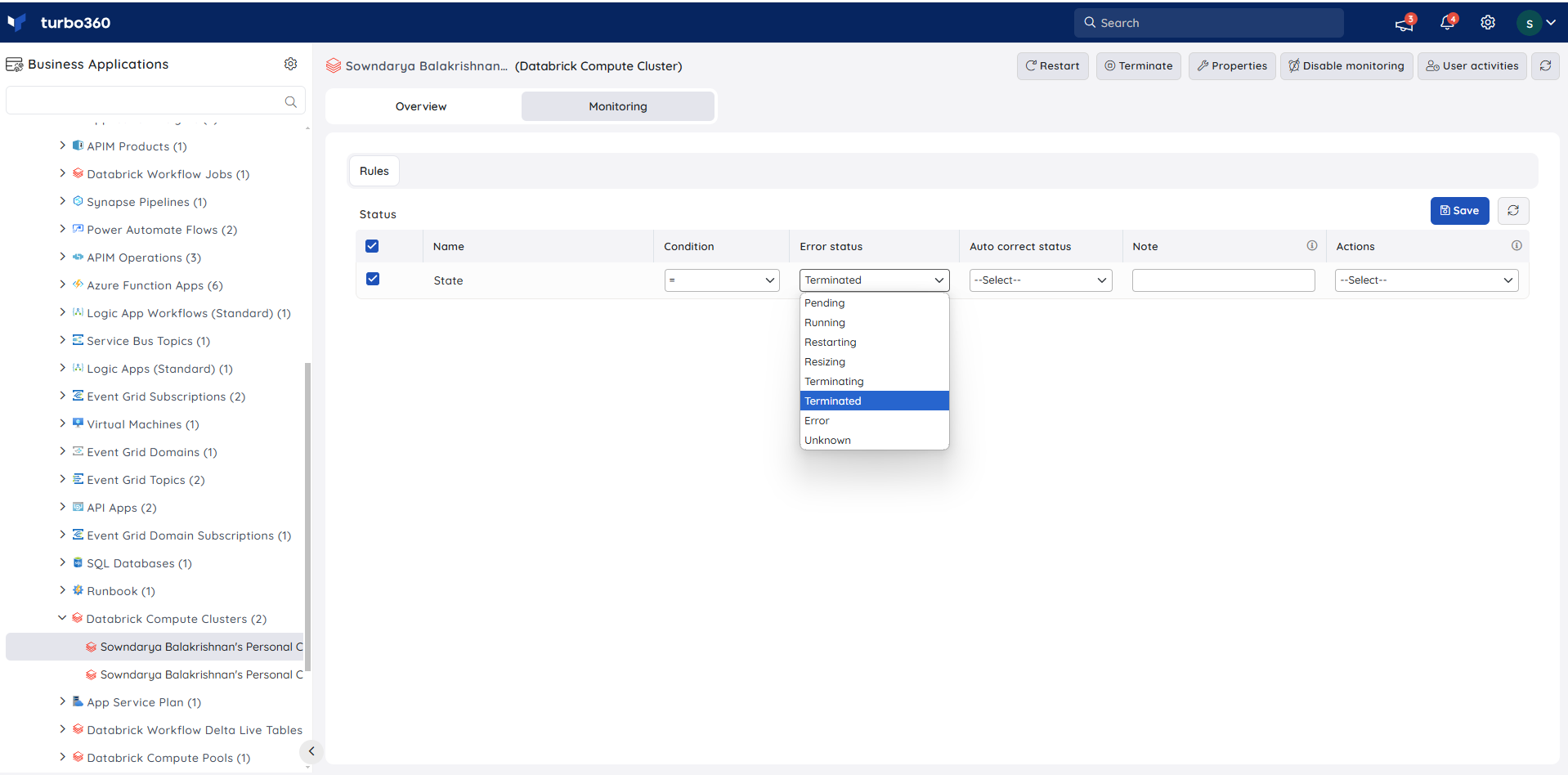Click the Power Automate Flows icon
Image resolution: width=1568 pixels, height=775 pixels.
pyautogui.click(x=78, y=229)
